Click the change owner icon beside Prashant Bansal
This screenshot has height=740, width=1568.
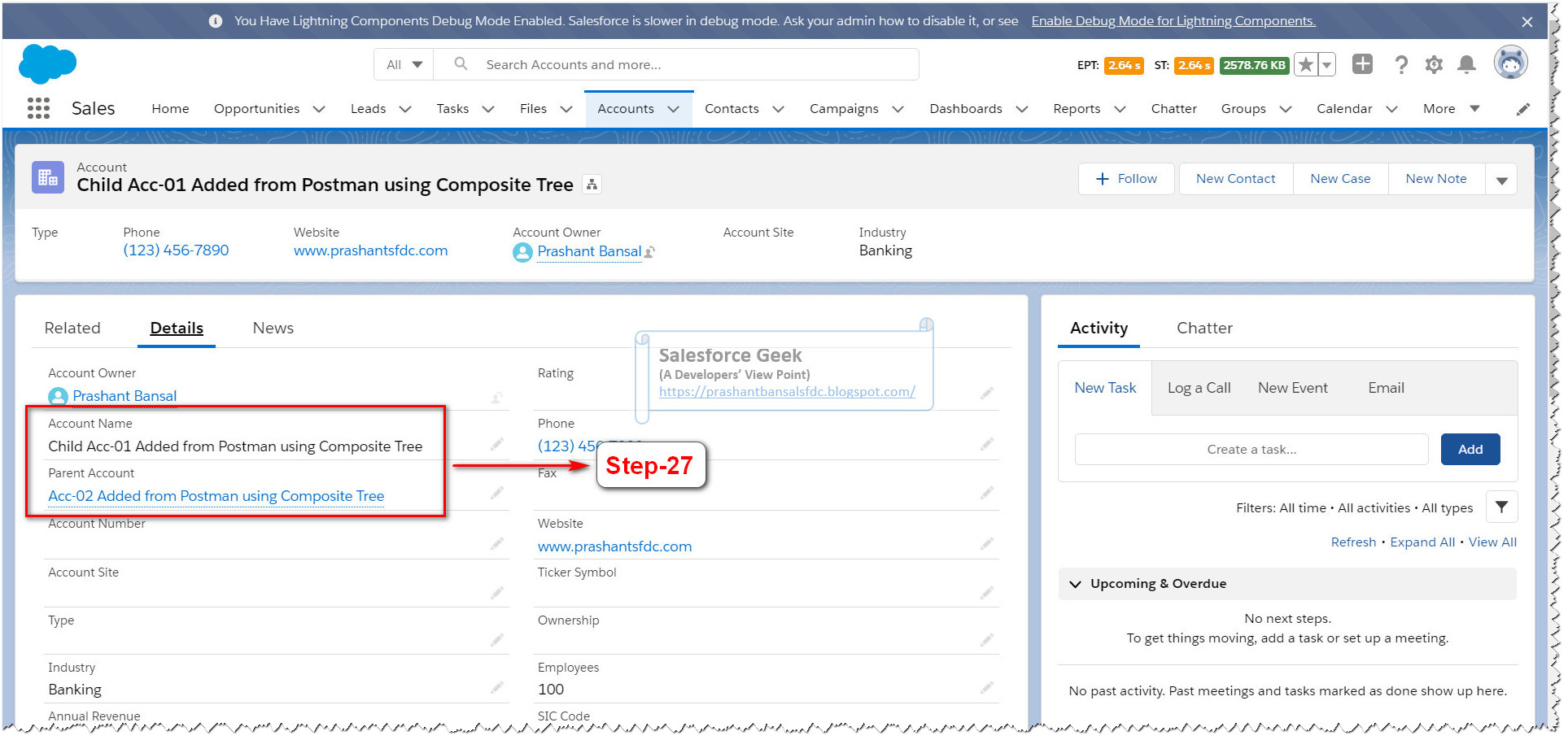649,252
